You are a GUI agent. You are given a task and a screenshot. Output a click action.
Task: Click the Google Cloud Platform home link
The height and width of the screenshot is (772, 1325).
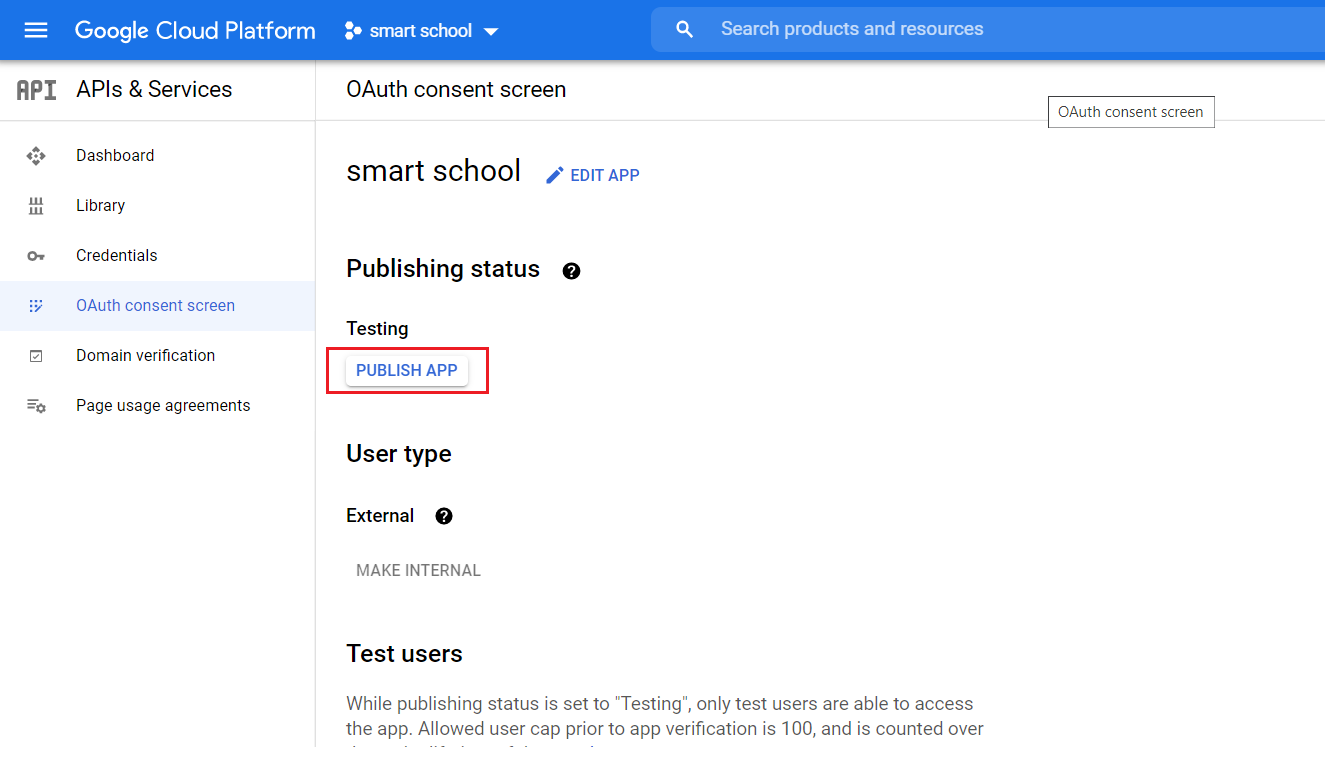click(194, 30)
